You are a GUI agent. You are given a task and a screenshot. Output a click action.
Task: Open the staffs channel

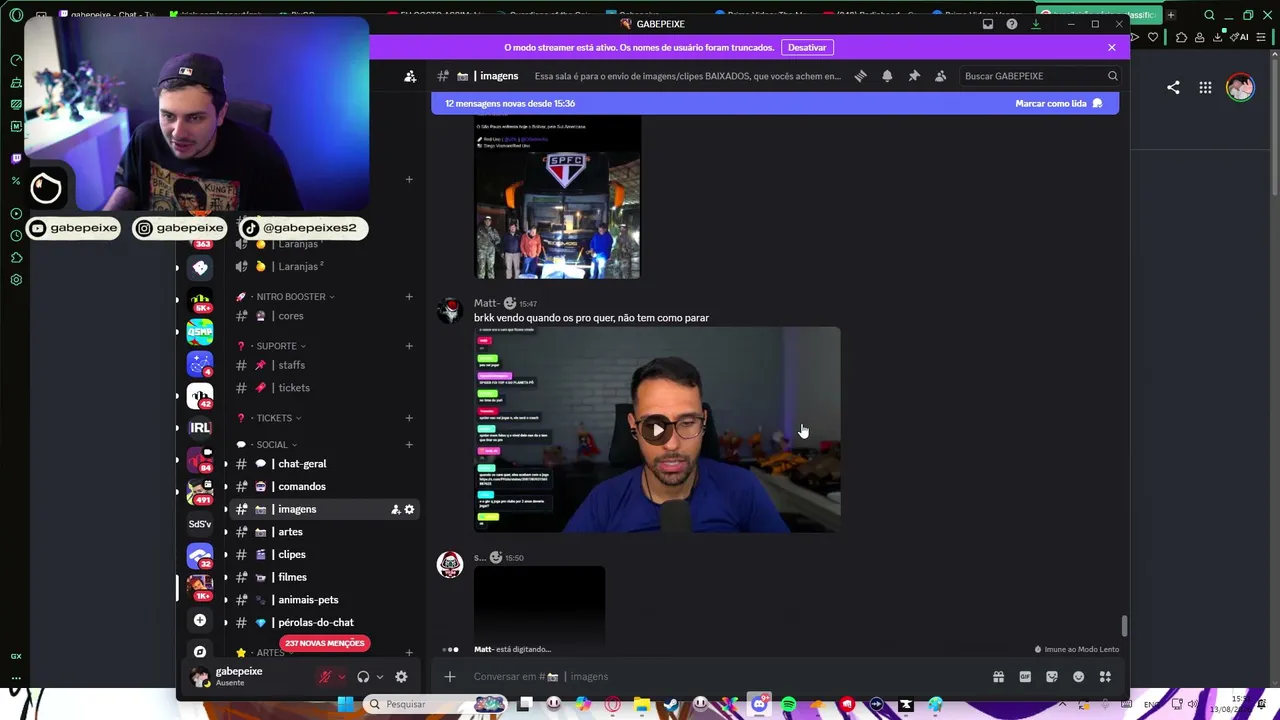pos(324,365)
